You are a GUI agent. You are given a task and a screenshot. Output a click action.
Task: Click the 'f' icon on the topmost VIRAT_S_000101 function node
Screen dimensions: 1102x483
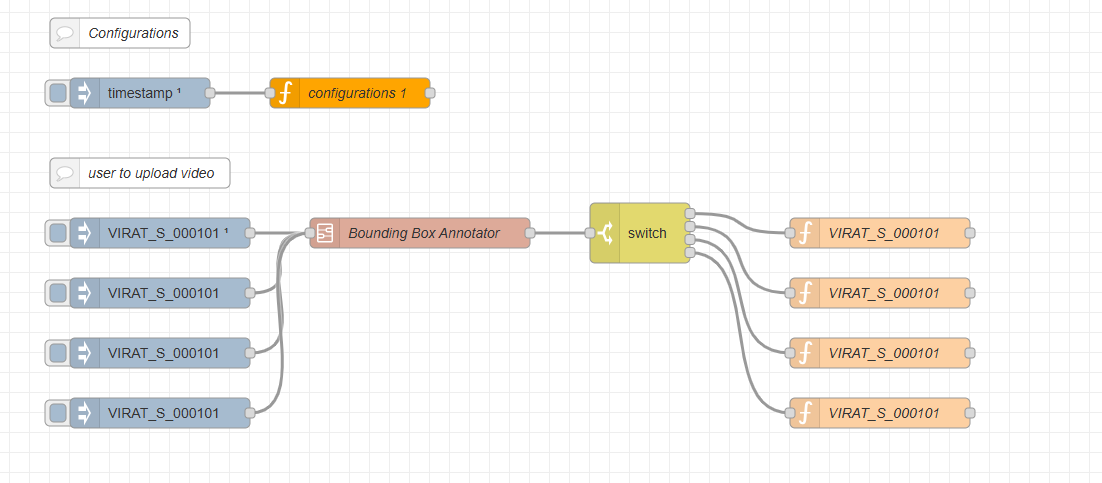[x=805, y=233]
